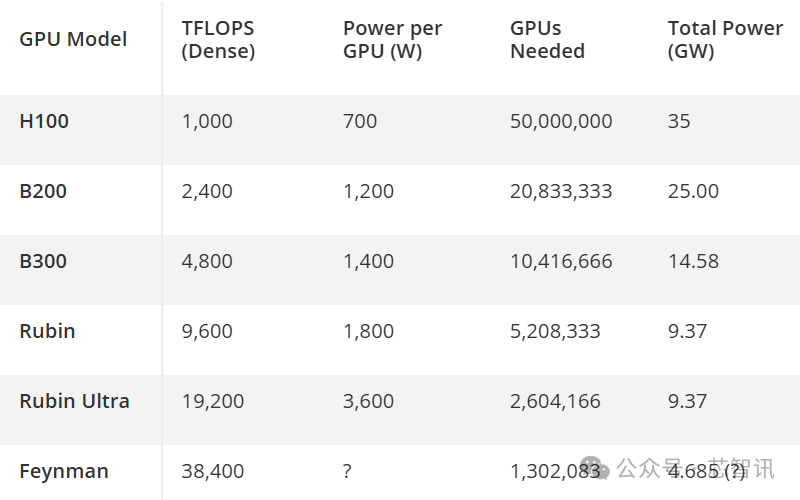Image resolution: width=800 pixels, height=500 pixels.
Task: Click the TFLOPS (Dense) column header
Action: point(218,39)
